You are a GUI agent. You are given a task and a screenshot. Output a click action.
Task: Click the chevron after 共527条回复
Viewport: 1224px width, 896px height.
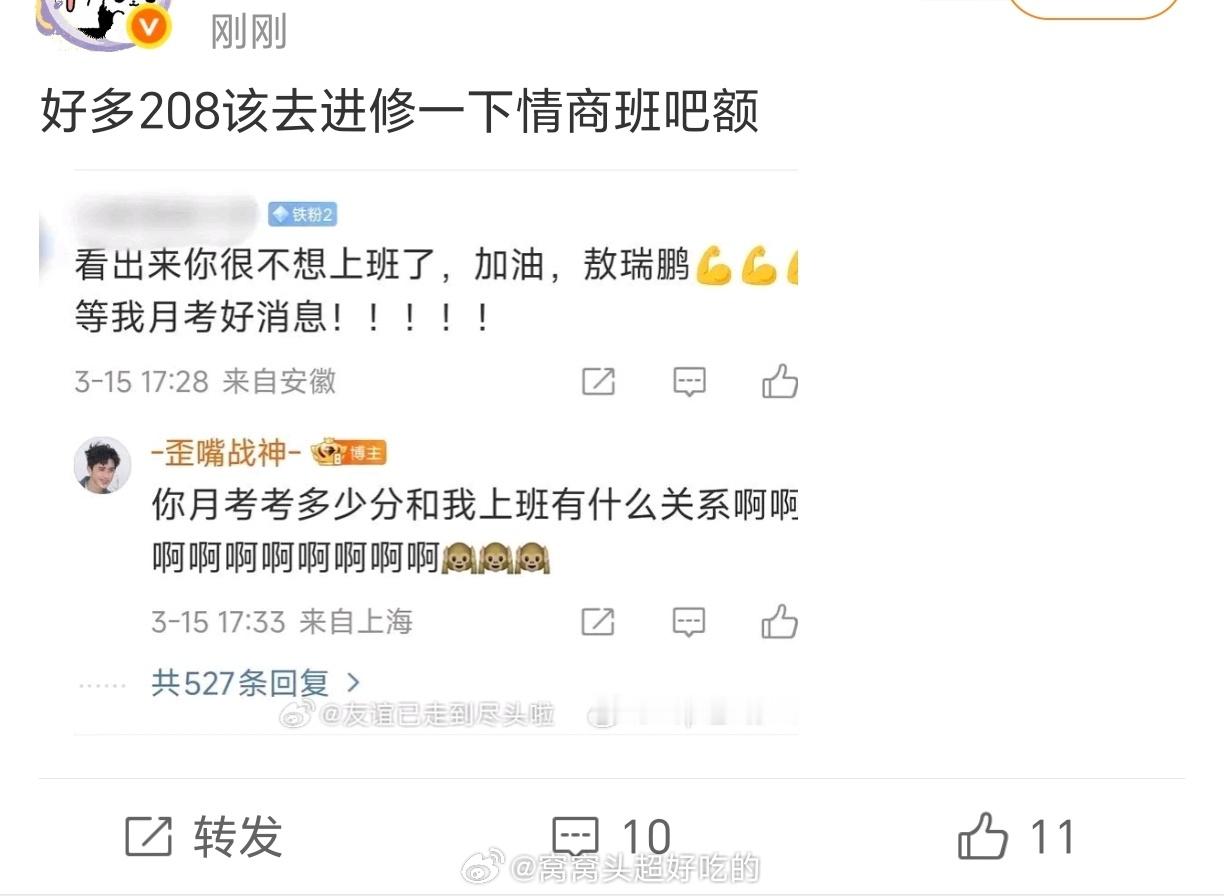(352, 684)
